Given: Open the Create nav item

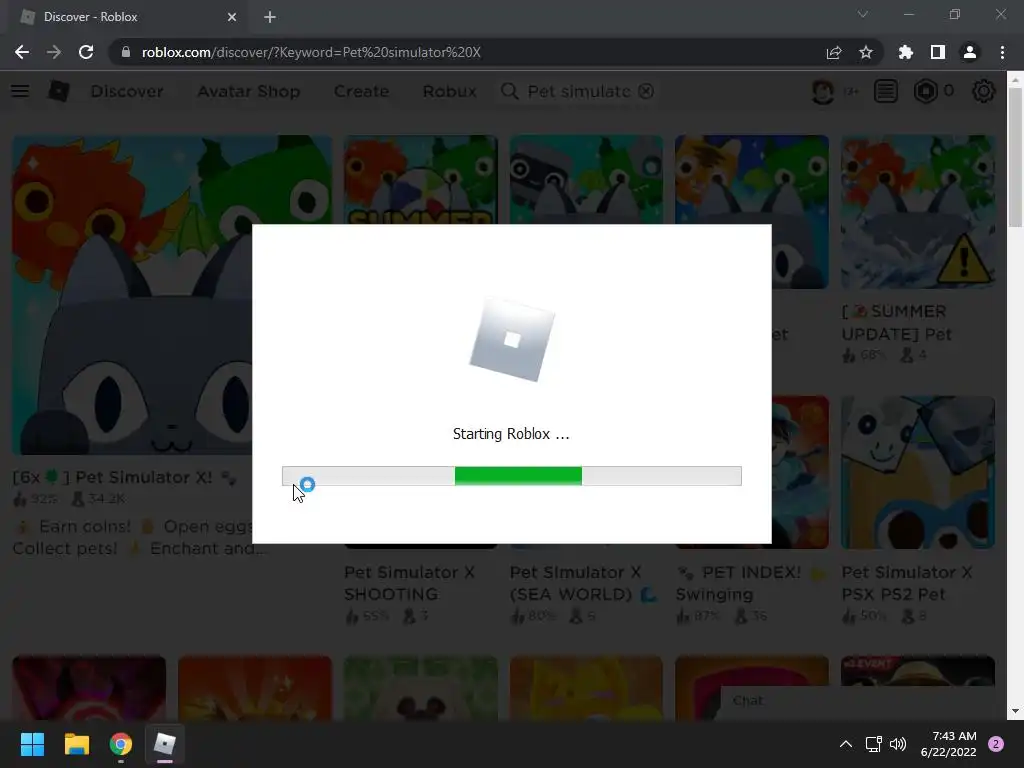Looking at the screenshot, I should 361,91.
